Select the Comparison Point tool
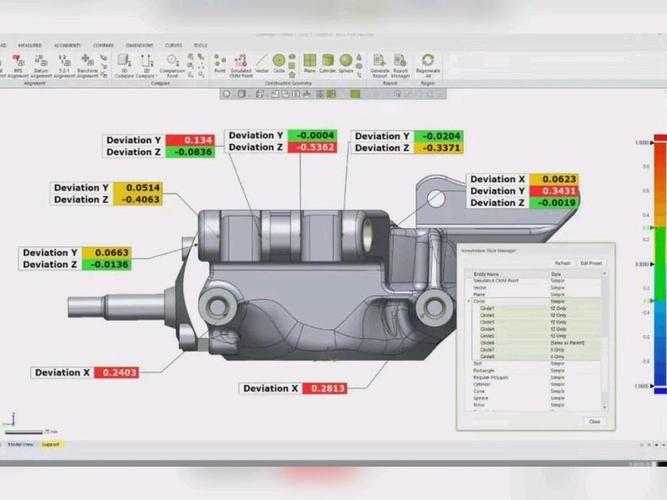The image size is (667, 500). point(172,66)
